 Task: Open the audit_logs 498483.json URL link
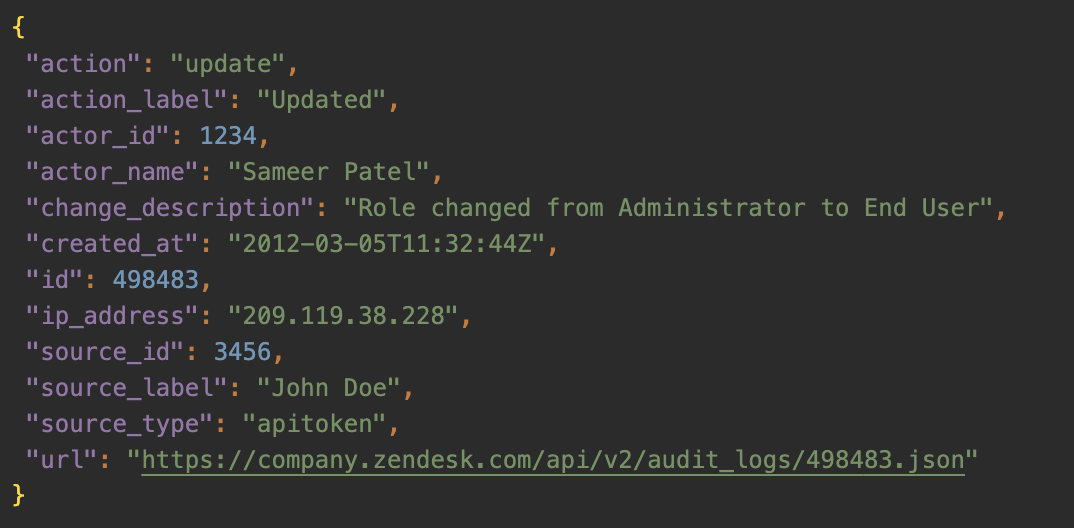[553, 460]
